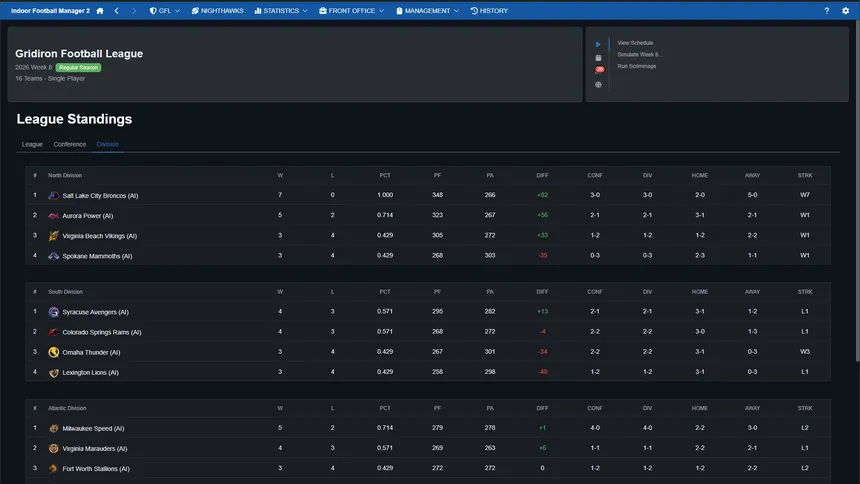The image size is (860, 484).
Task: Go to the home screen icon
Action: (x=100, y=10)
